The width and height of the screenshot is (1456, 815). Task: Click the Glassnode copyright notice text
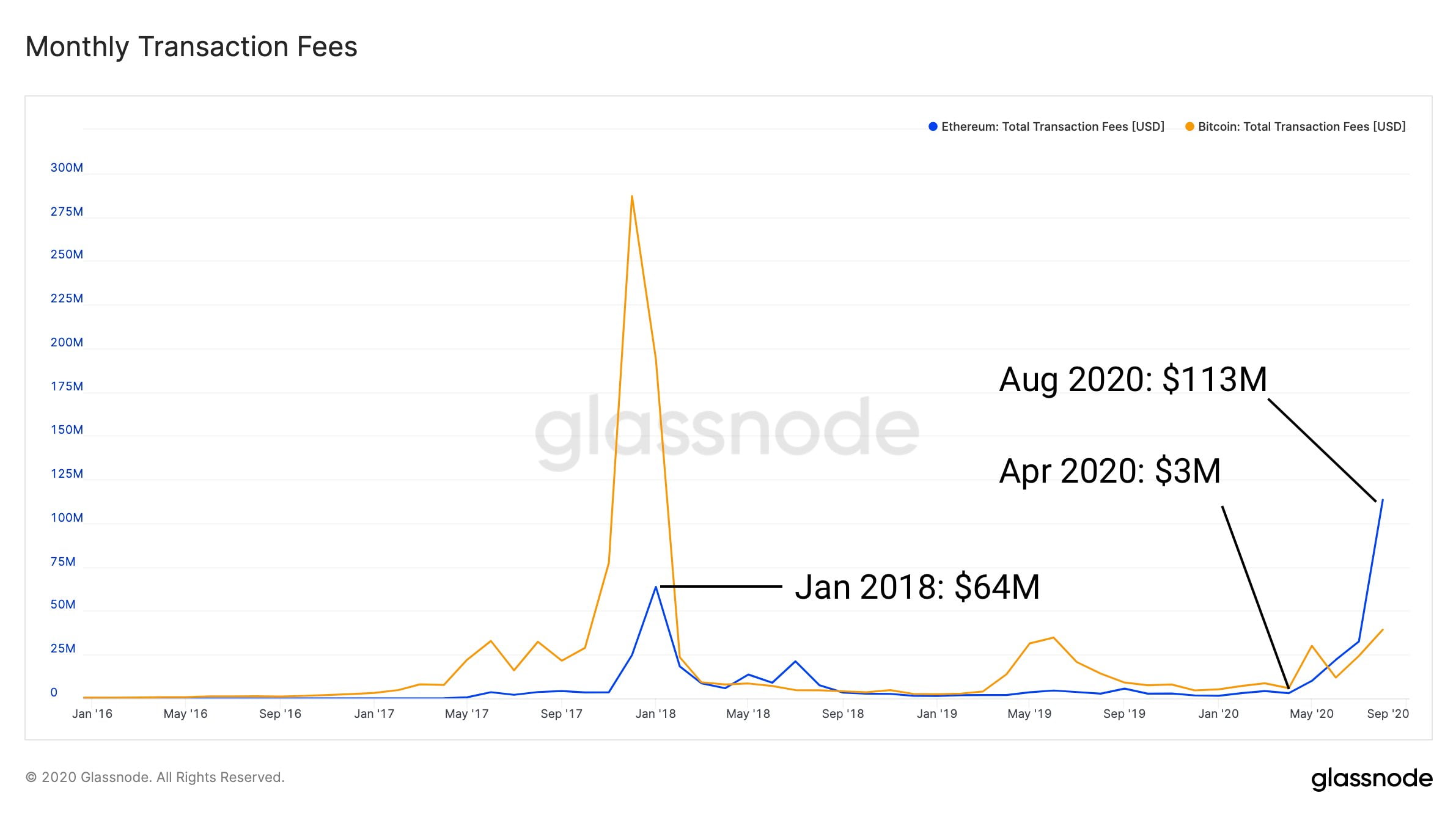coord(155,777)
